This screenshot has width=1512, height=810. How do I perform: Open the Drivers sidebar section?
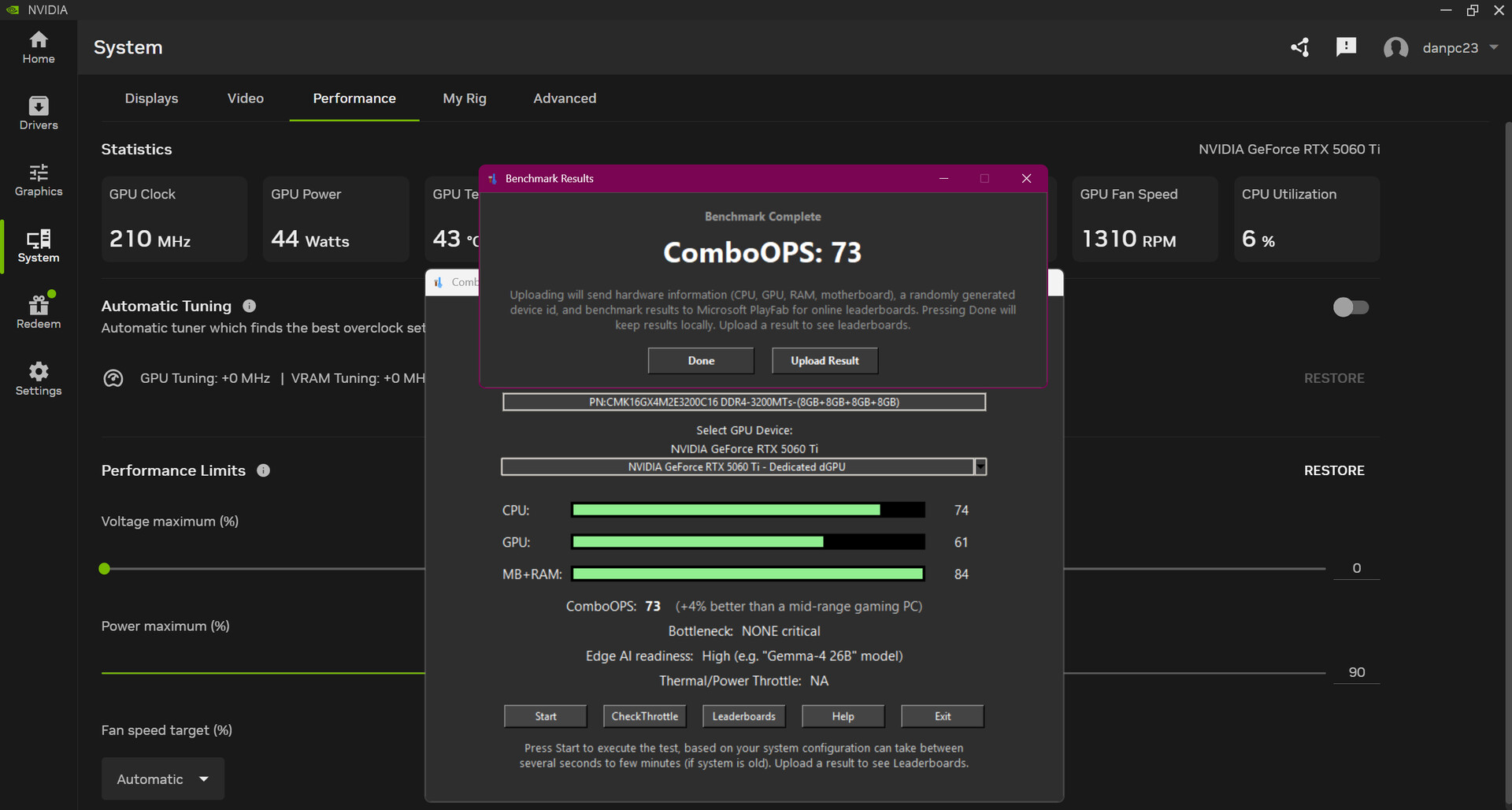click(39, 113)
